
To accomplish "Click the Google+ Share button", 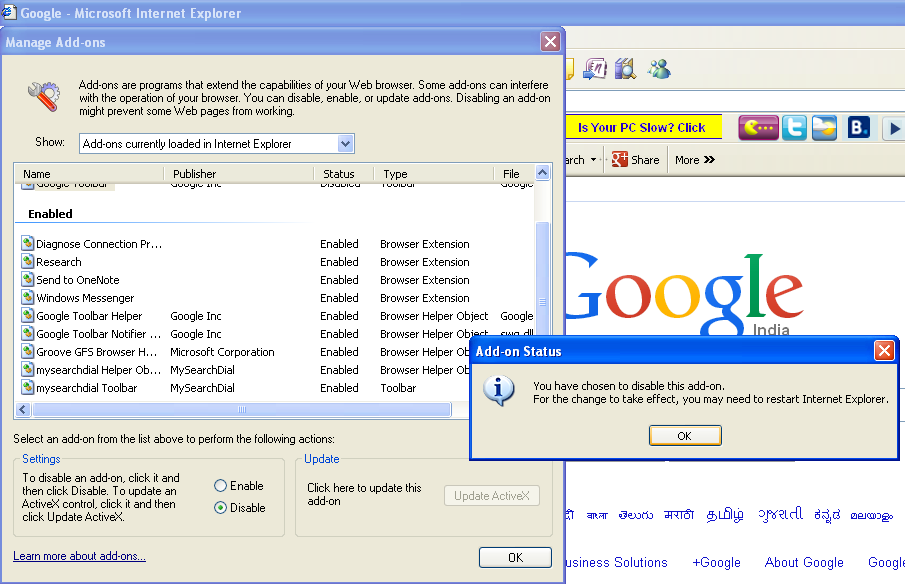I will coord(635,160).
